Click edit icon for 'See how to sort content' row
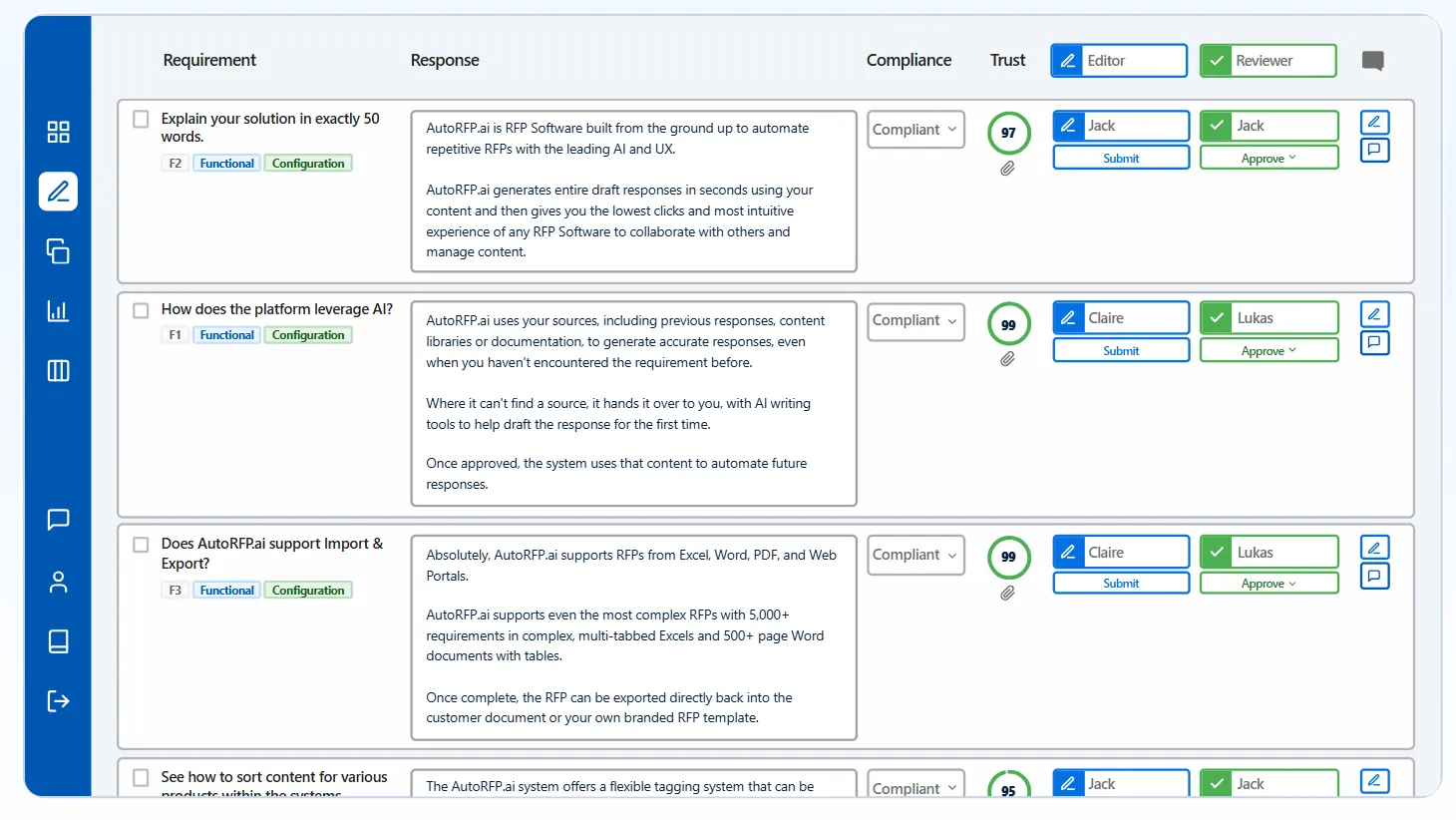 pos(1374,780)
